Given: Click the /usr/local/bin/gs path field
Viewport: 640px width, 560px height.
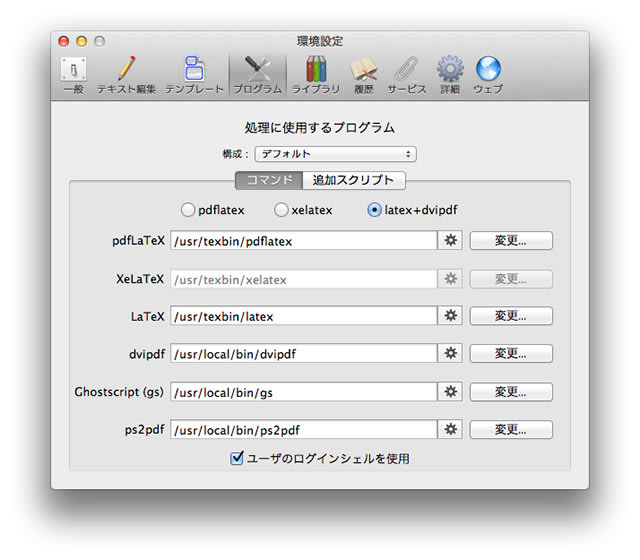Looking at the screenshot, I should click(x=304, y=392).
